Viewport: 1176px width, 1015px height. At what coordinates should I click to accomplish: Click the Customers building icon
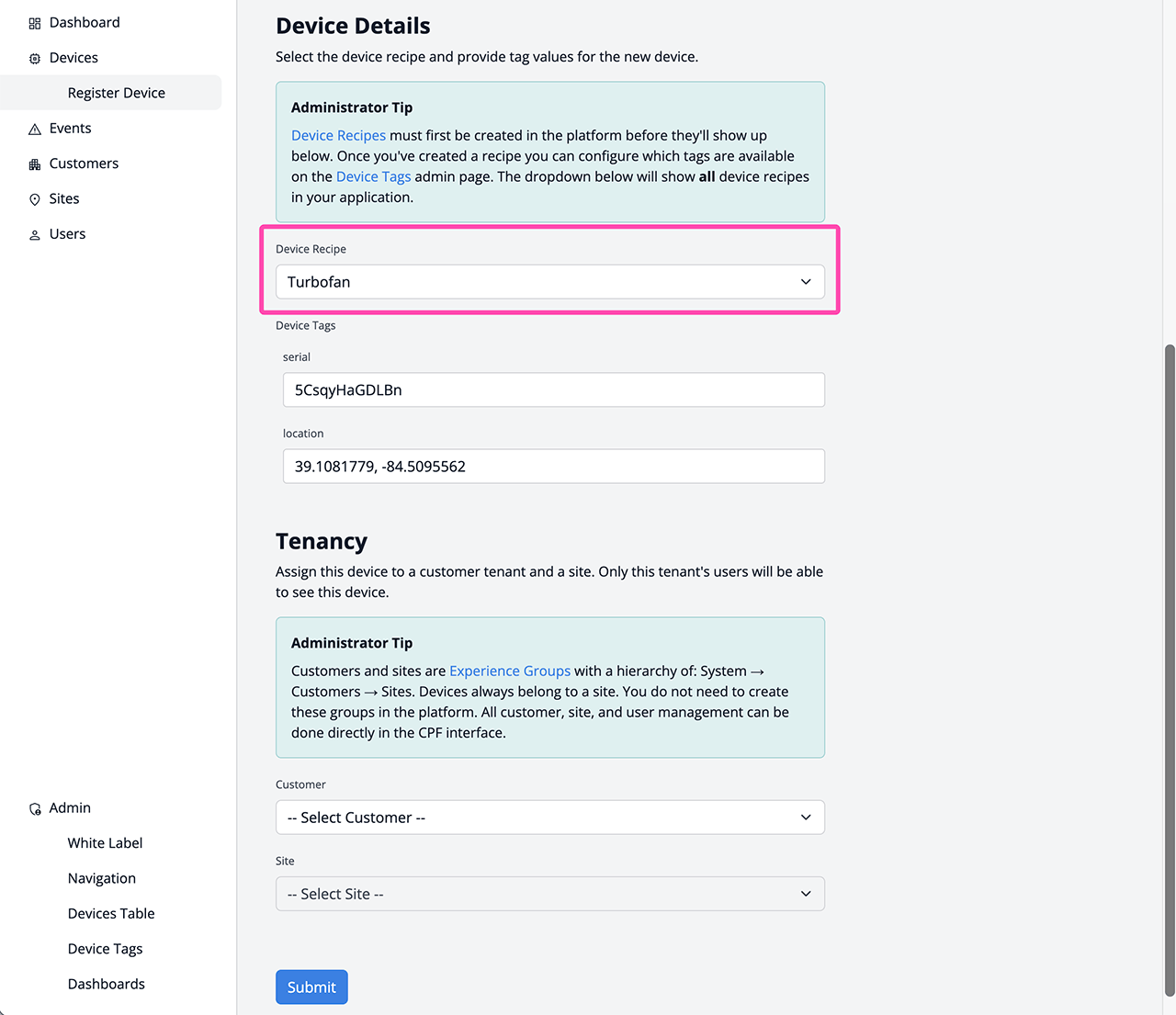[35, 164]
